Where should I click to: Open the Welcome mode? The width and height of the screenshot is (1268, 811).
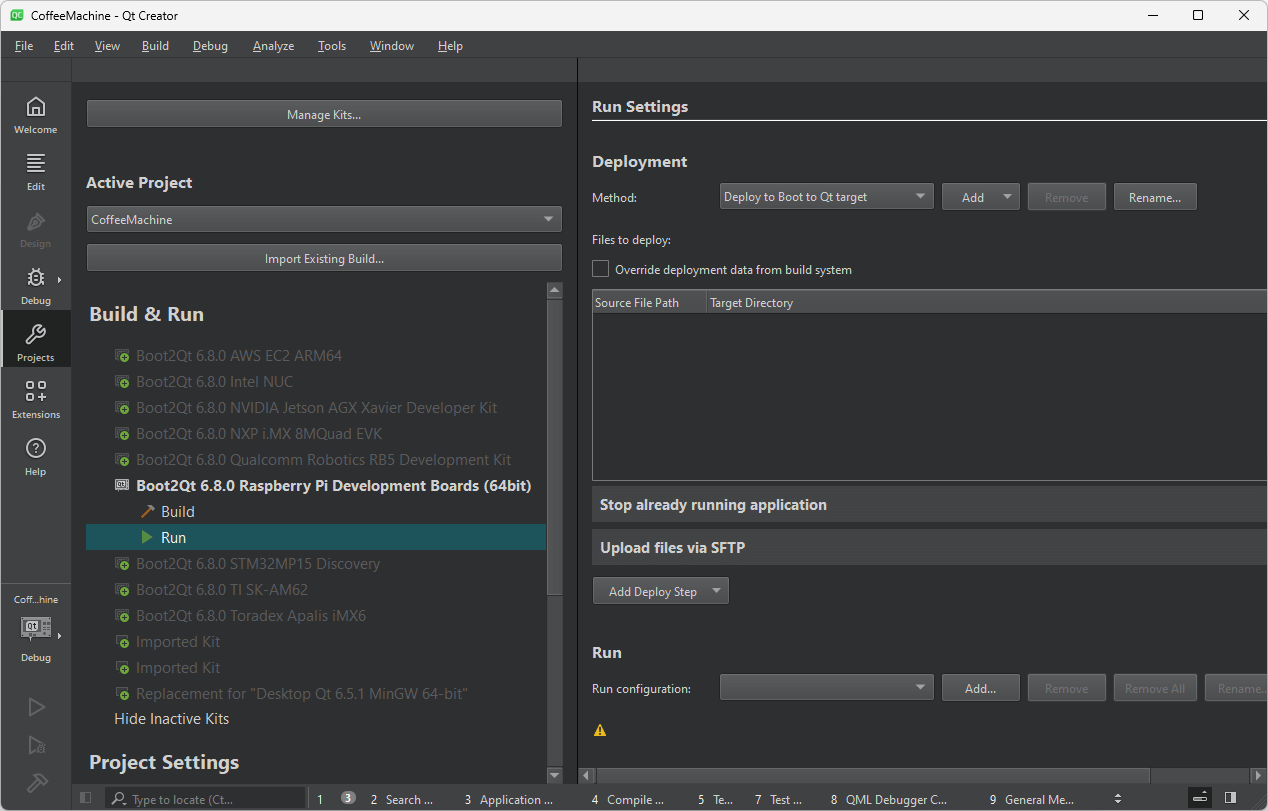click(35, 115)
